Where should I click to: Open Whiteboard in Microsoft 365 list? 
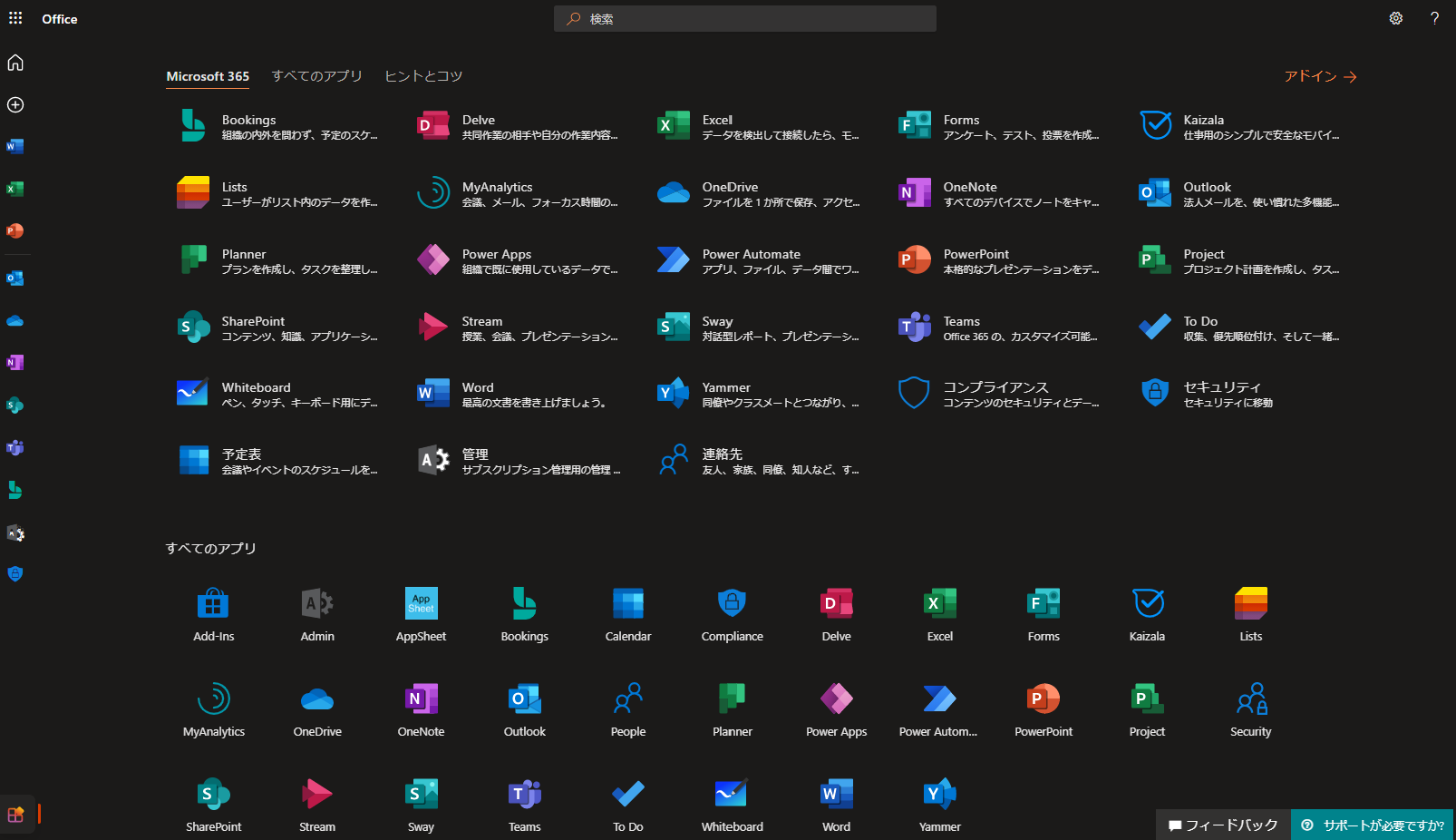pyautogui.click(x=278, y=394)
